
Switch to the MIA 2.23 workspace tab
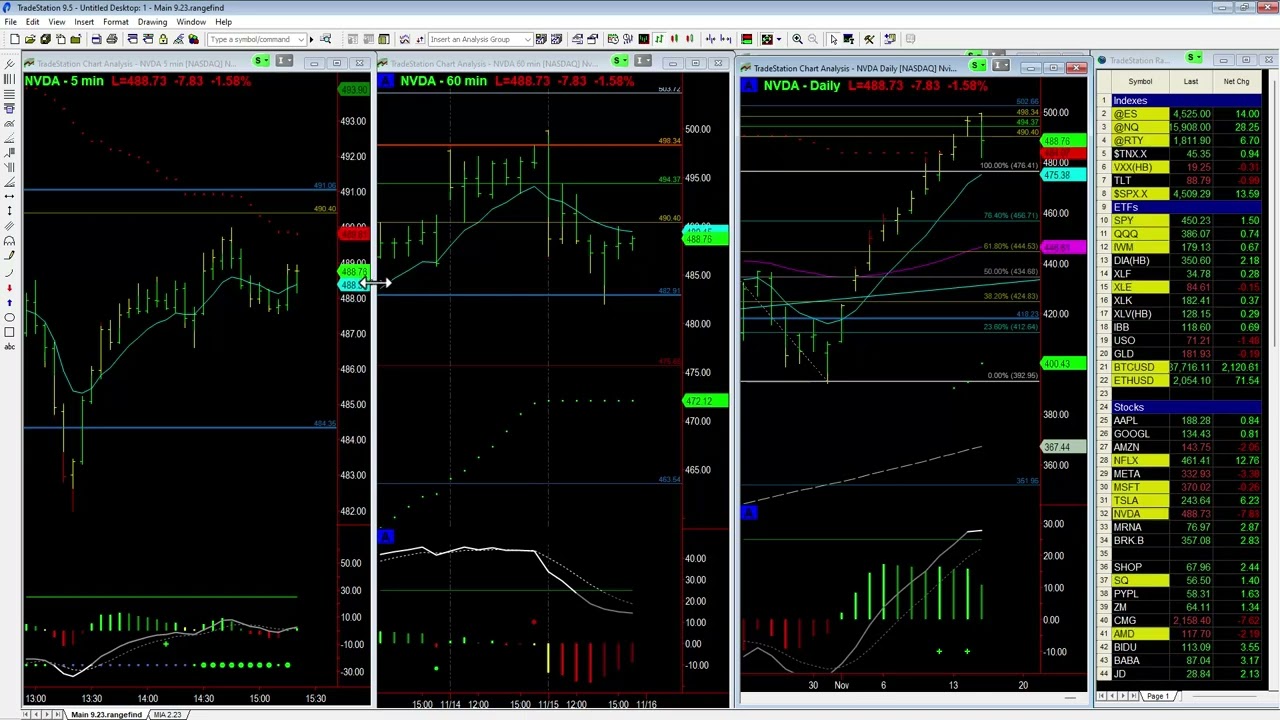pyautogui.click(x=167, y=714)
